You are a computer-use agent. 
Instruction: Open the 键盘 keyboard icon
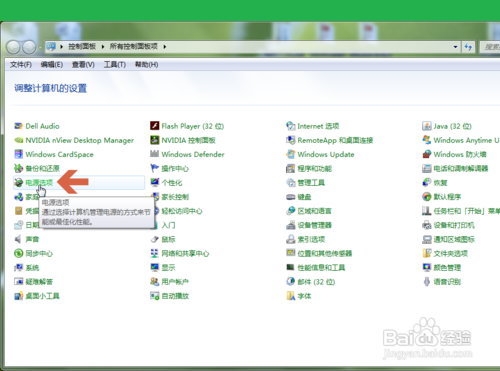point(291,197)
